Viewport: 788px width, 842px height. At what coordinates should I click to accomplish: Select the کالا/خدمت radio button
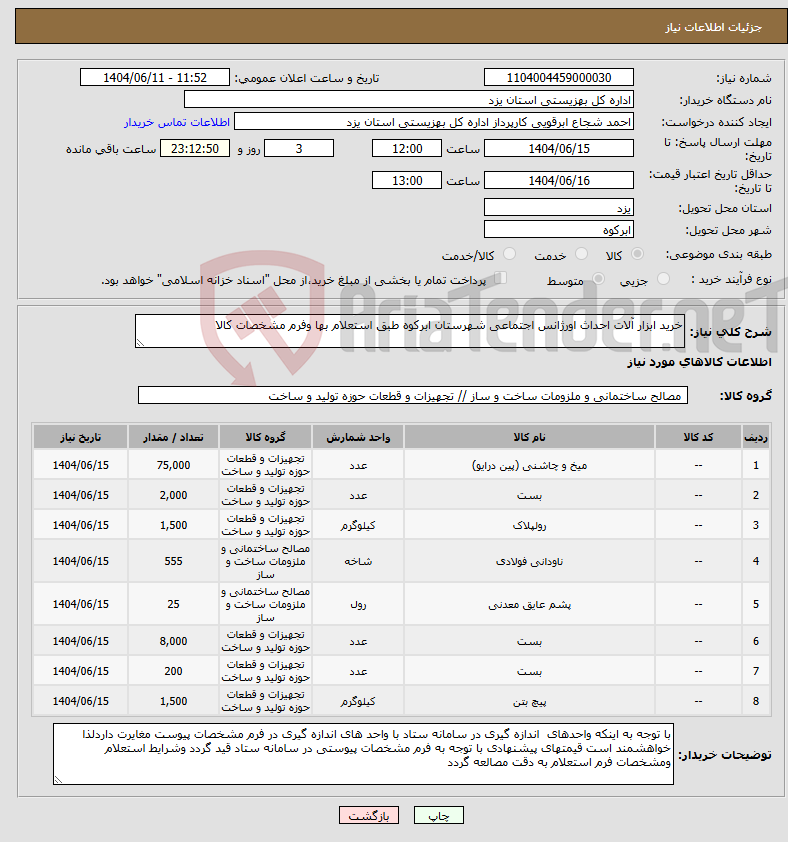click(509, 254)
